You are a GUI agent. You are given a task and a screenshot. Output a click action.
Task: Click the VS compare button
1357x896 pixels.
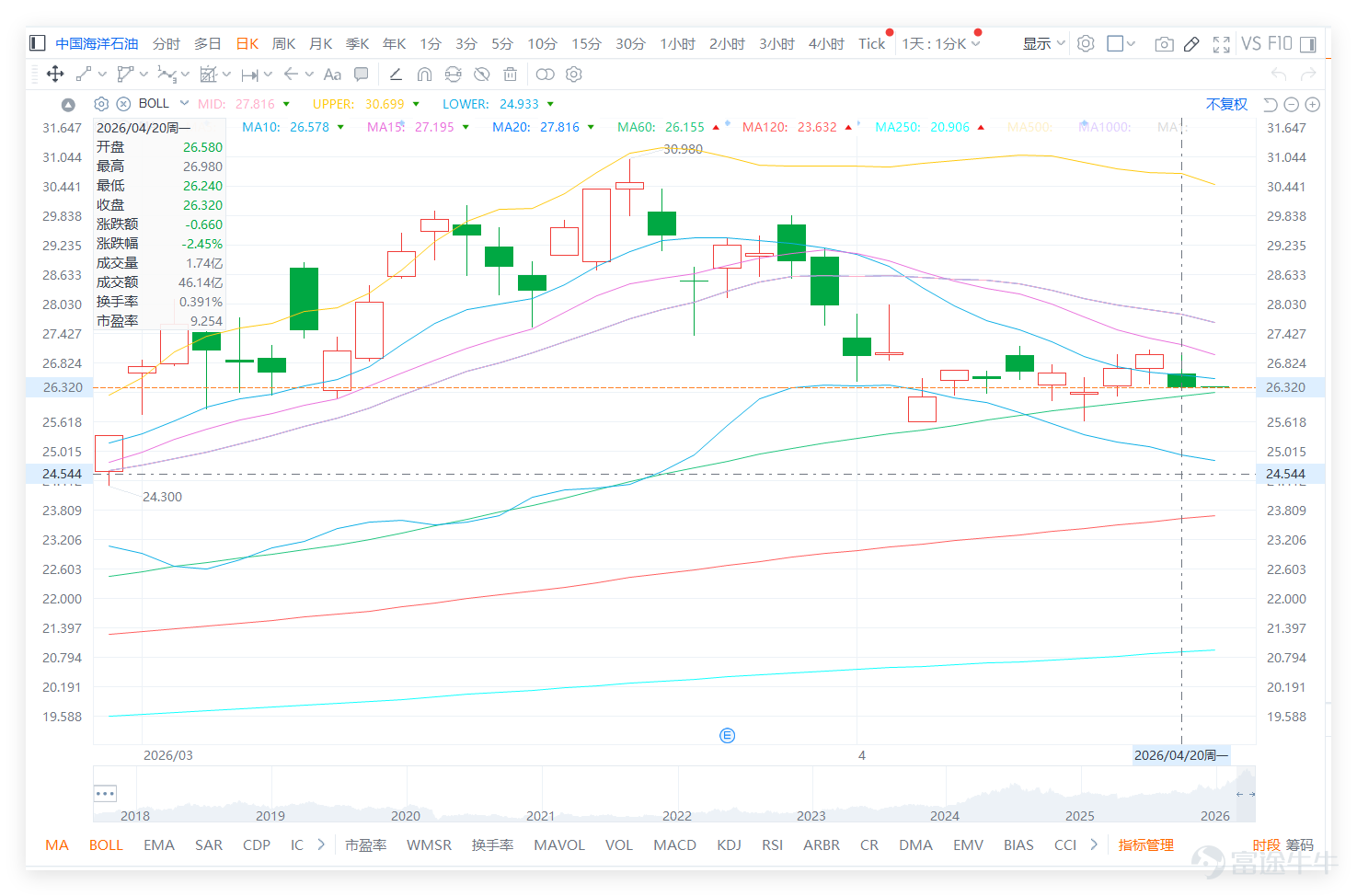[x=1251, y=43]
